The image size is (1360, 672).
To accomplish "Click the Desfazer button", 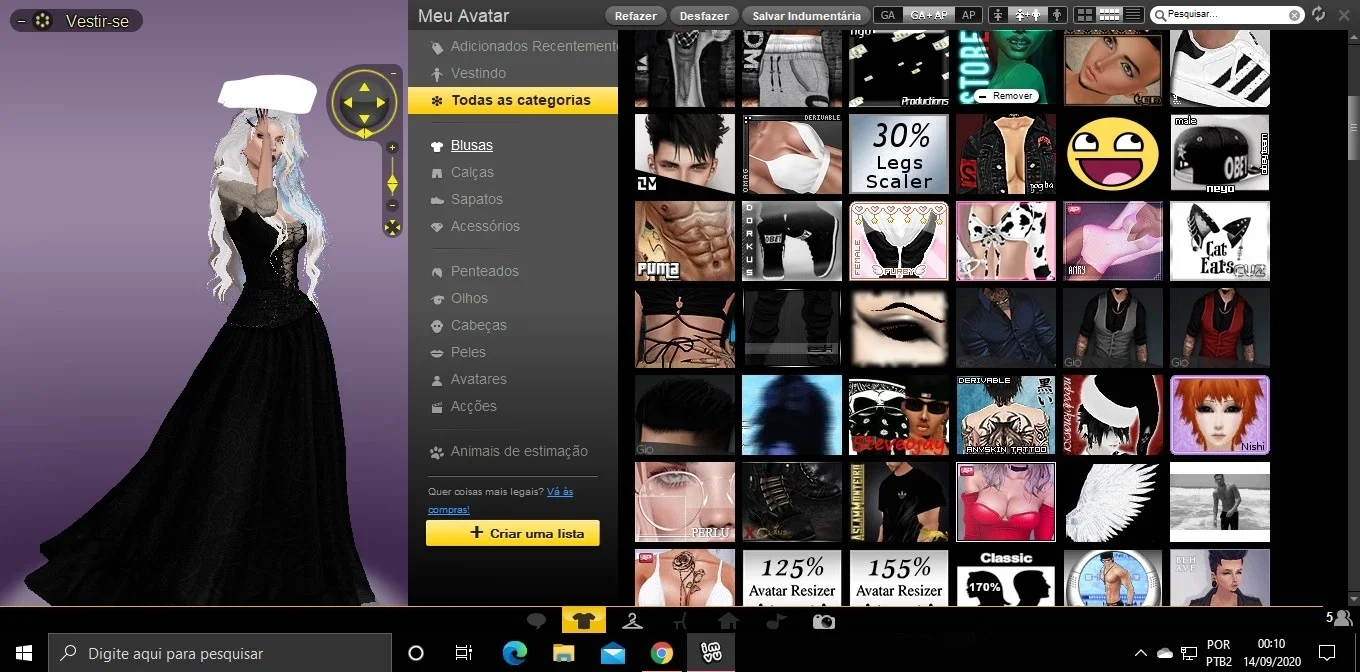I will [x=704, y=15].
